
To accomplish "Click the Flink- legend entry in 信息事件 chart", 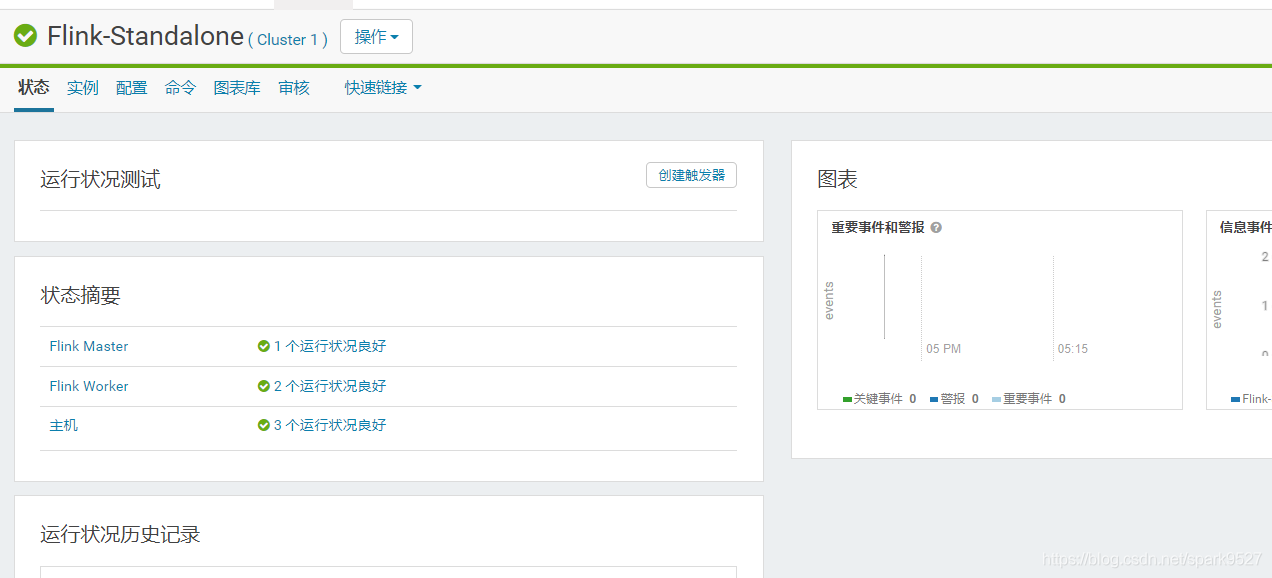I will pyautogui.click(x=1252, y=399).
